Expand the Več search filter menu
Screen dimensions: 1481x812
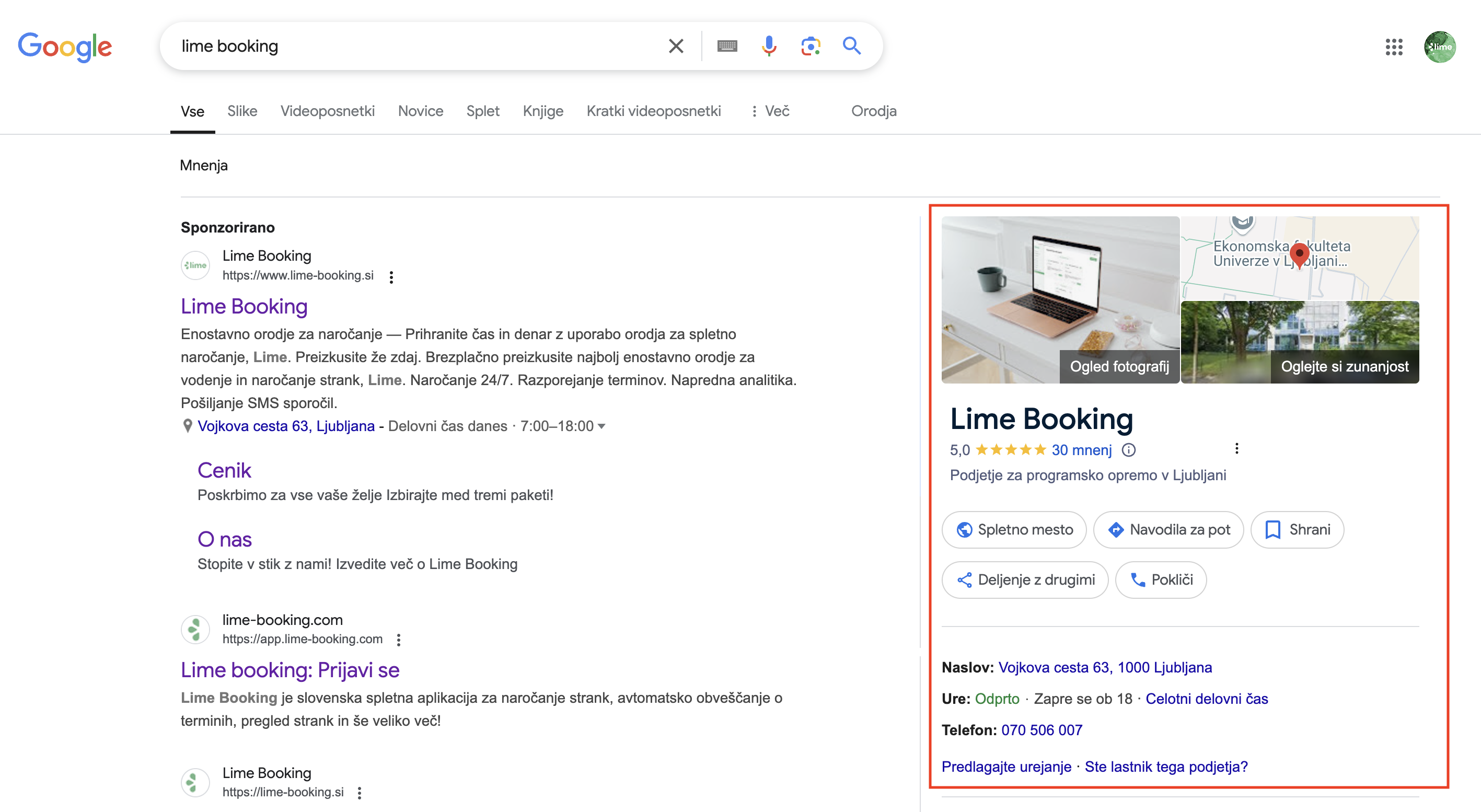(x=770, y=111)
